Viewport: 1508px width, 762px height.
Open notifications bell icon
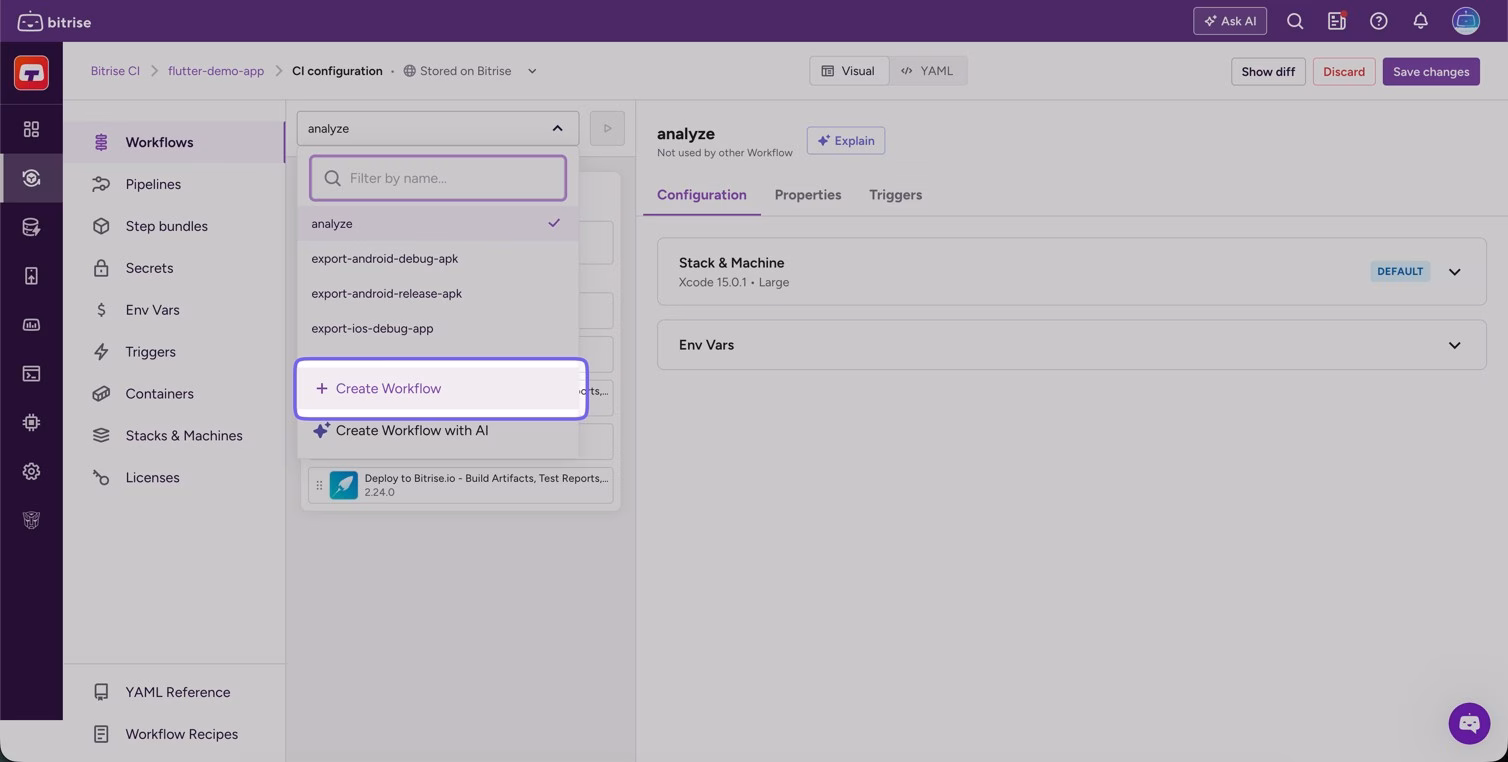coord(1420,21)
